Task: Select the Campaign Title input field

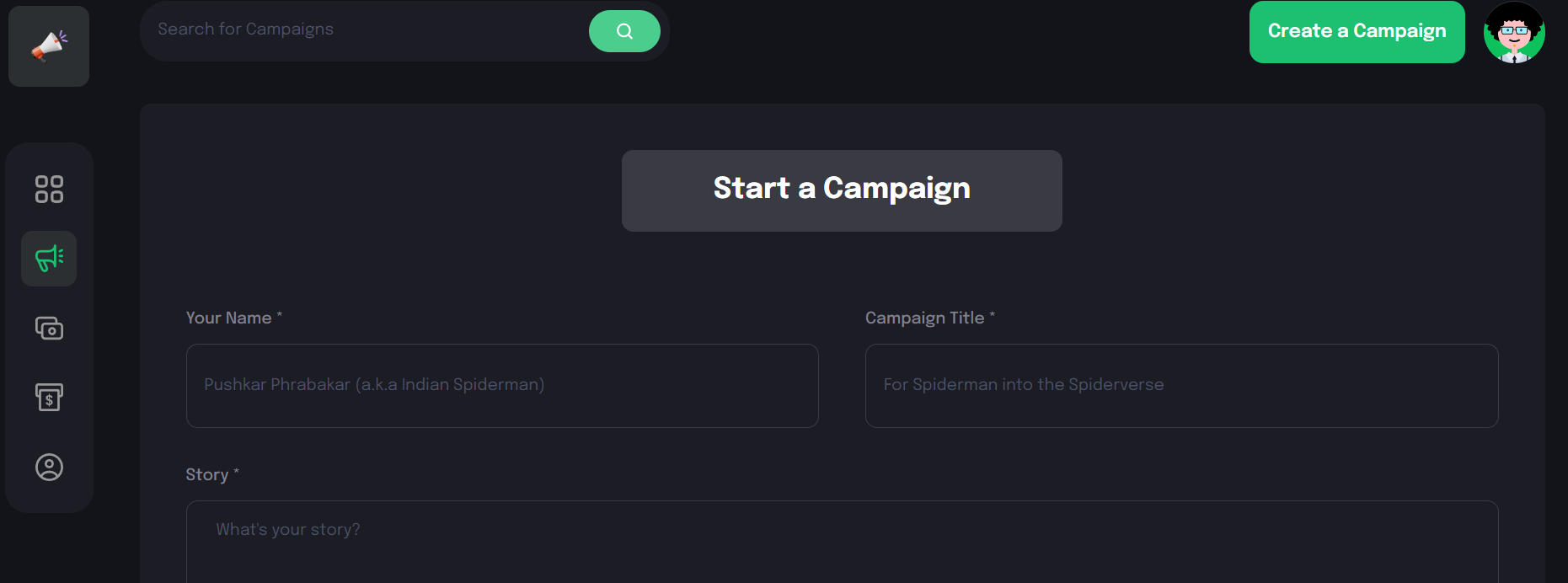Action: 1181,386
